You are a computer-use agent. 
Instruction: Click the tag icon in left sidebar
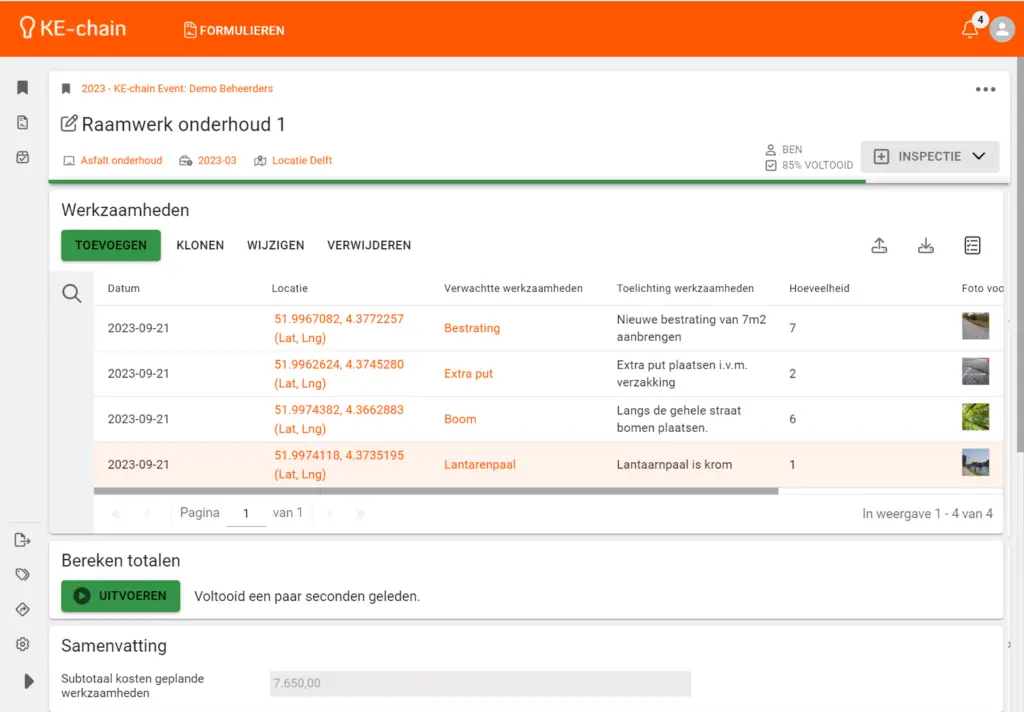point(23,575)
